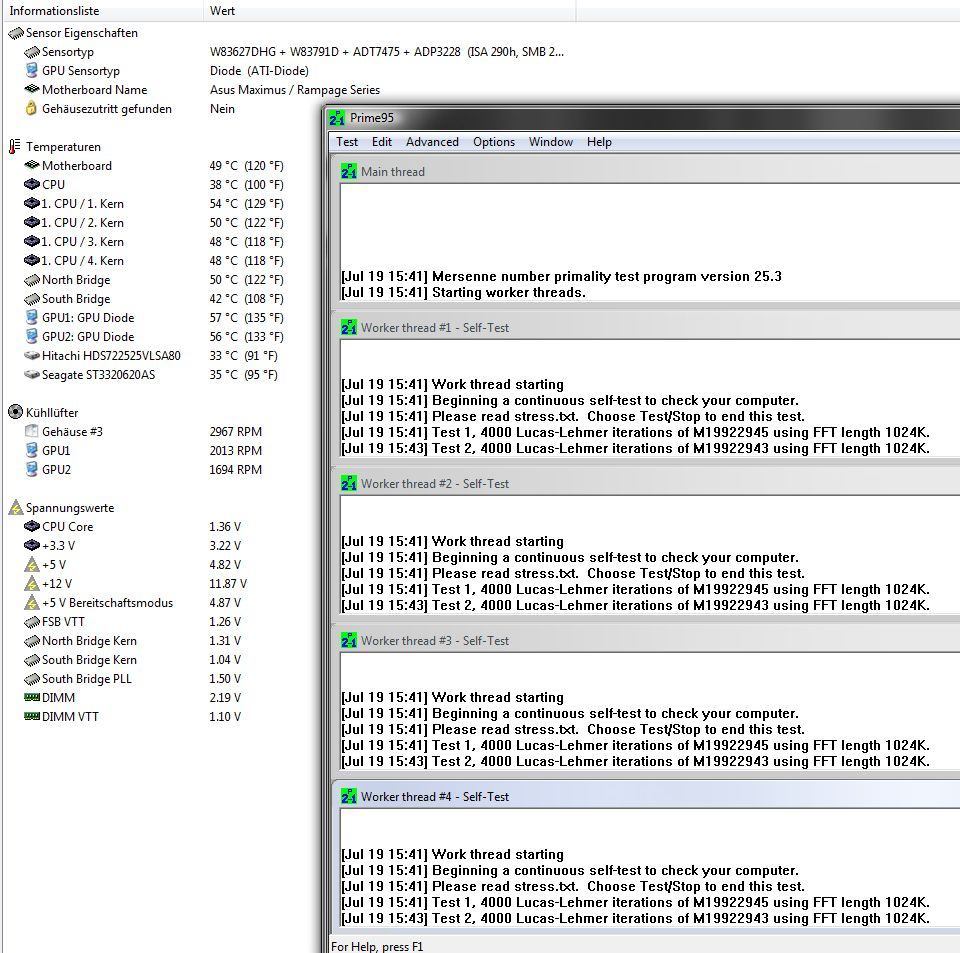Click the Hitachi HDS722525VLSA80 drive icon
Image resolution: width=960 pixels, height=953 pixels.
point(32,356)
